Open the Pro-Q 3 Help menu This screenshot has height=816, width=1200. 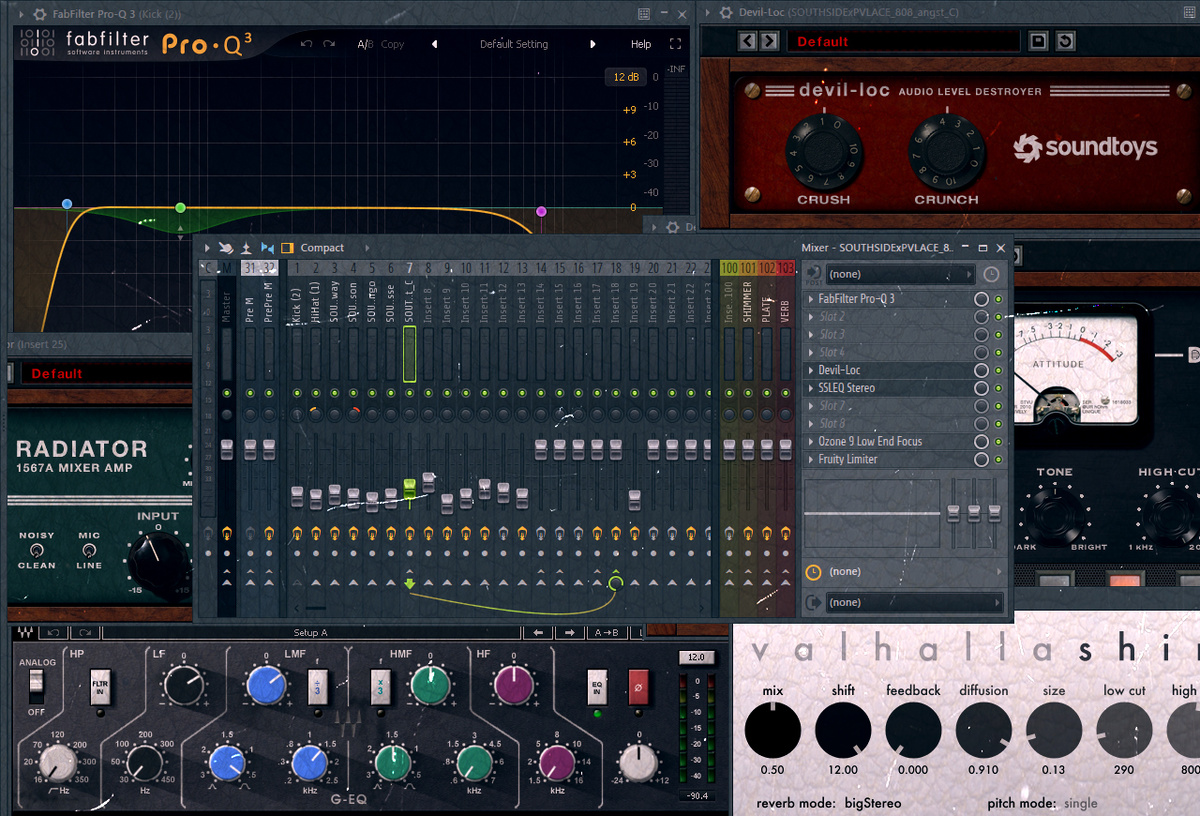[x=641, y=44]
